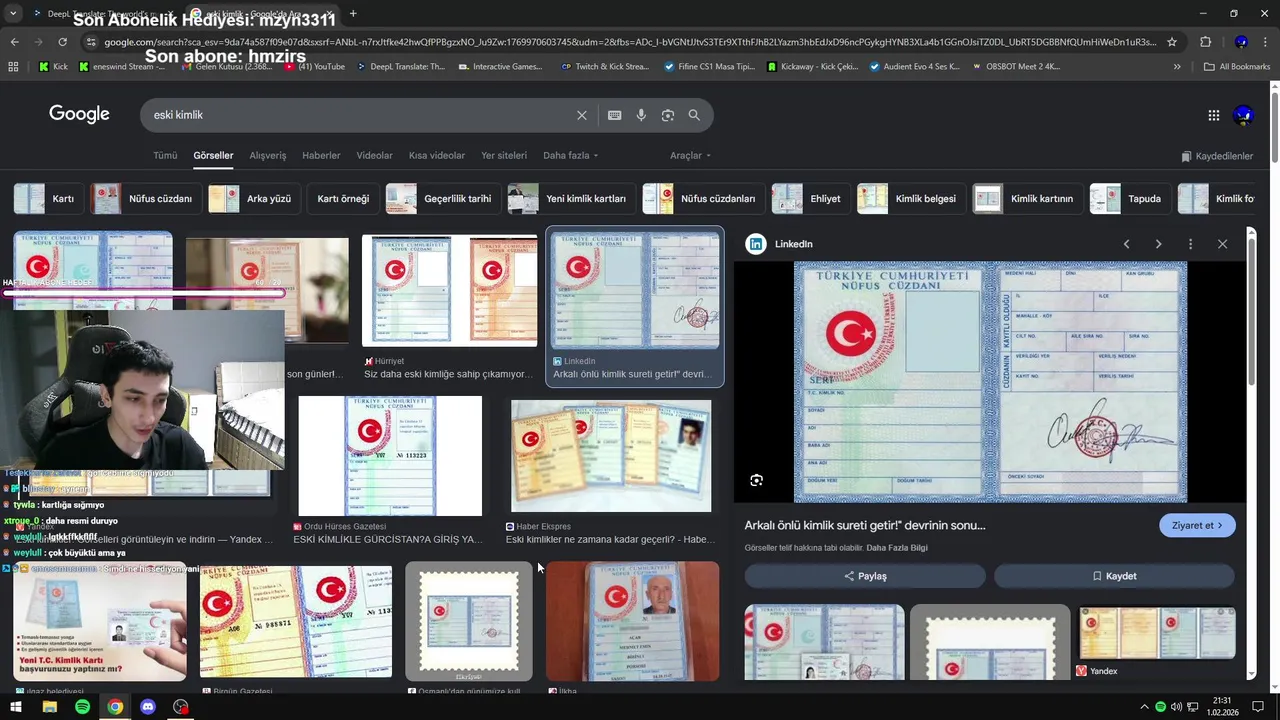Filter by Arka yüzü chip

[x=253, y=199]
